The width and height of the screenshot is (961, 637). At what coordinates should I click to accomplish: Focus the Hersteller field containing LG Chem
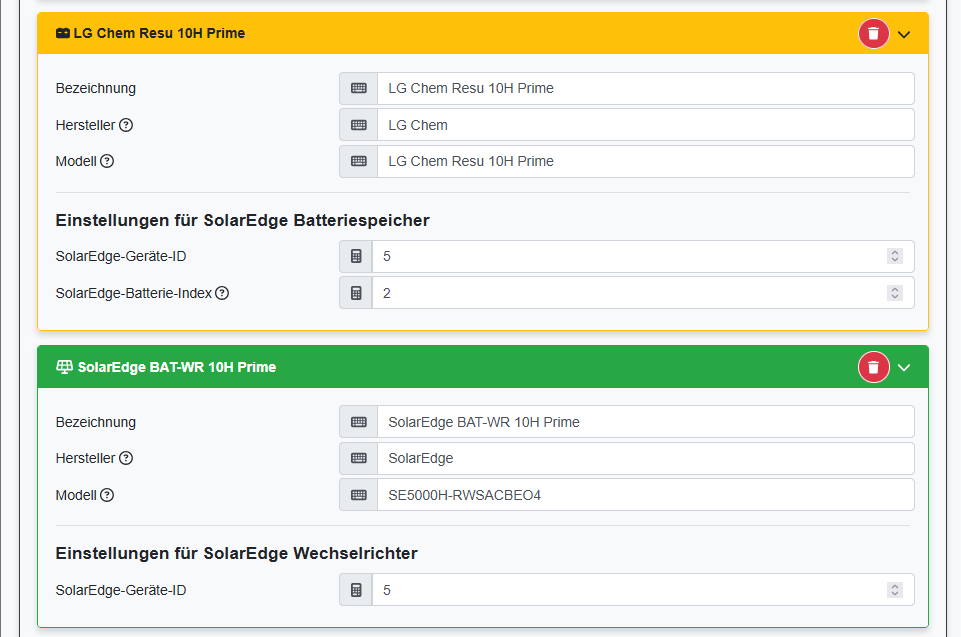coord(645,125)
